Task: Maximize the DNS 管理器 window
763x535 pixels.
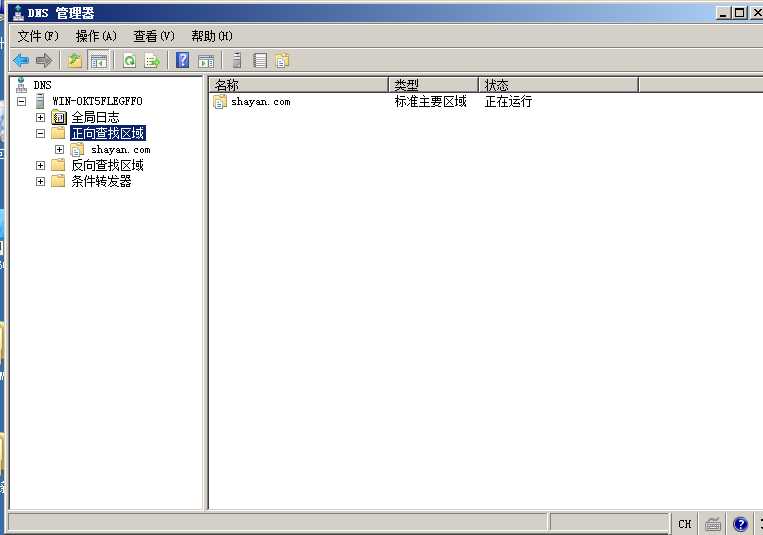Action: [739, 13]
